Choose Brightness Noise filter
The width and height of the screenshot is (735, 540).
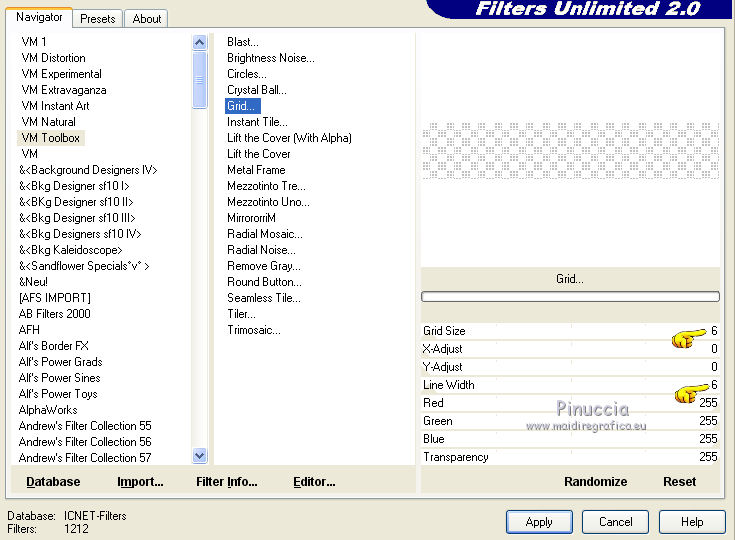point(270,58)
